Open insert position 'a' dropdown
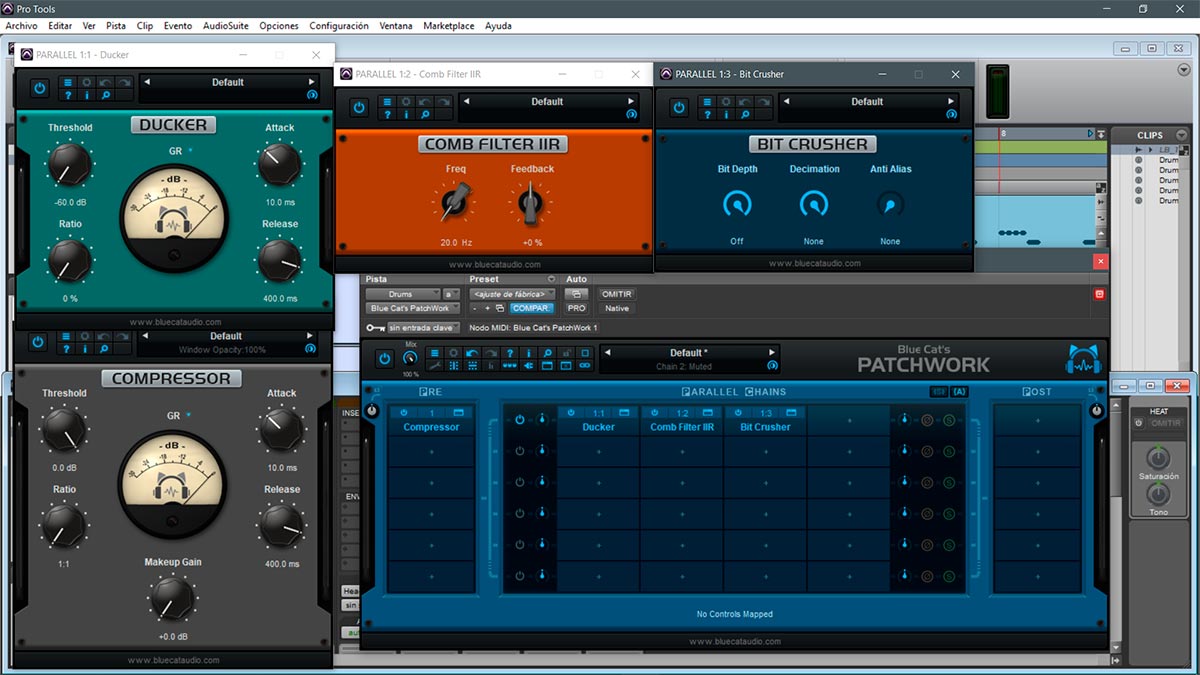1200x675 pixels. [x=452, y=294]
